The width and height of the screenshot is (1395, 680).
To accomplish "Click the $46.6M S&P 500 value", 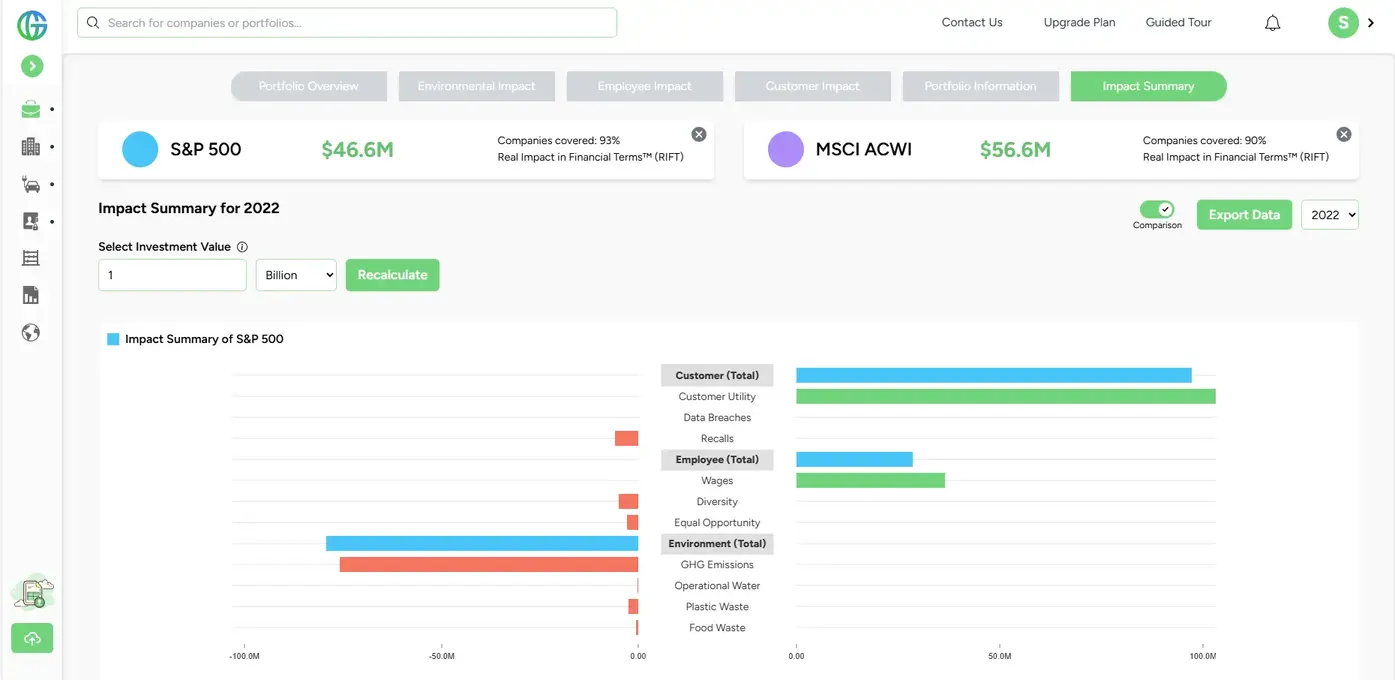I will point(357,150).
